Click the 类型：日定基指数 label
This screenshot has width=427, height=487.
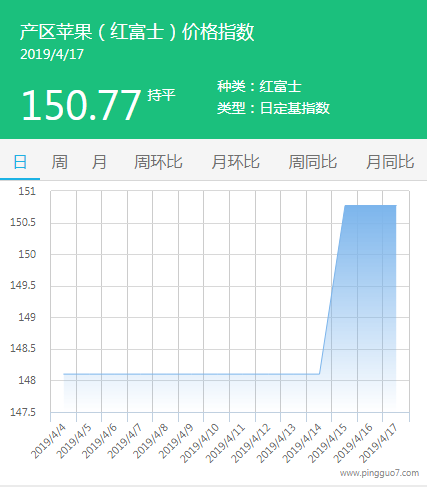point(273,108)
